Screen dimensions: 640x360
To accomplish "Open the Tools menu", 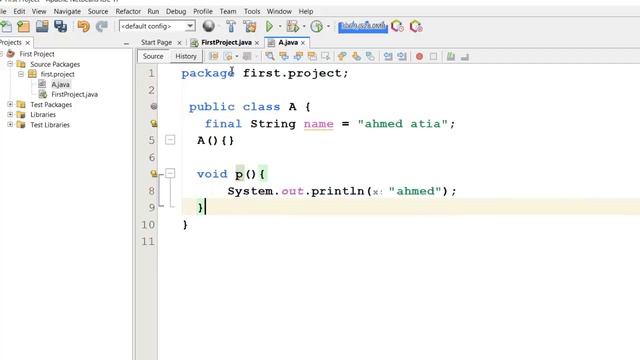I will [252, 11].
